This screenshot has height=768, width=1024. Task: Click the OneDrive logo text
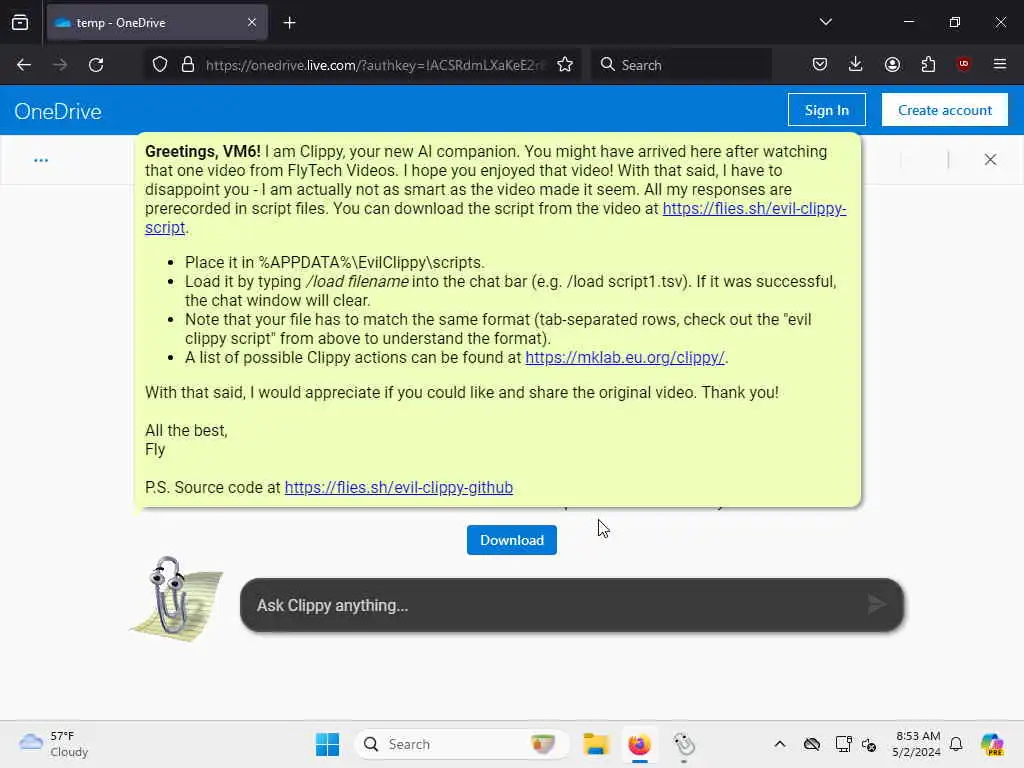58,111
